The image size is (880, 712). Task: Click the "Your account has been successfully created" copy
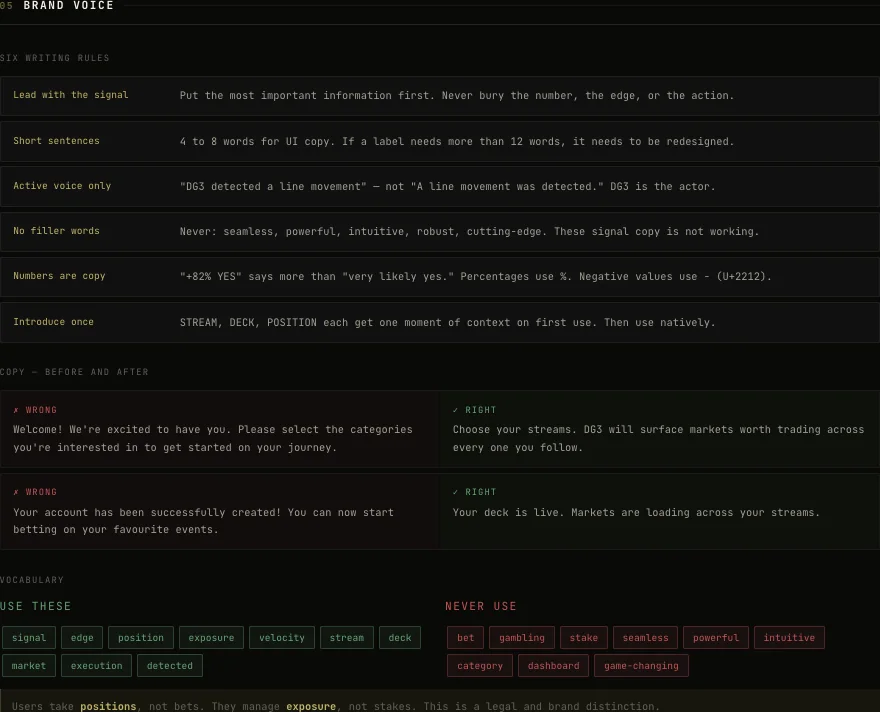point(203,521)
